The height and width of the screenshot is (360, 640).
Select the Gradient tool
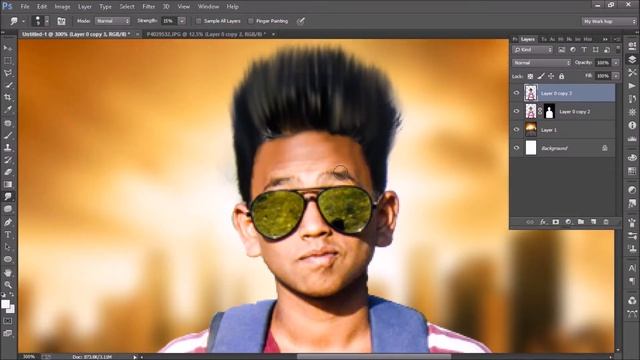pyautogui.click(x=8, y=184)
